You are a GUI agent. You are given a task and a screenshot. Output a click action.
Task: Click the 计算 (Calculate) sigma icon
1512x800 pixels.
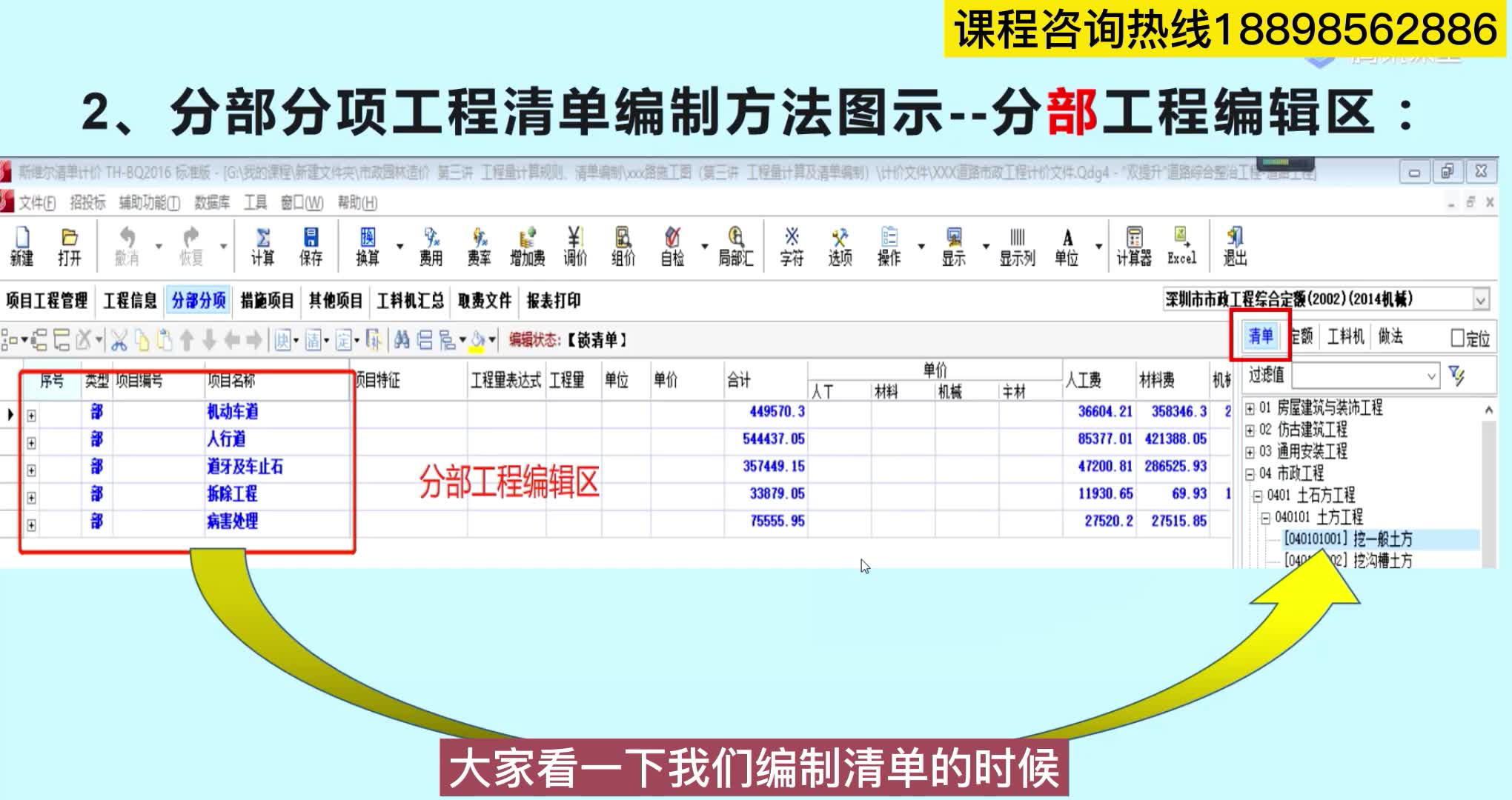[262, 246]
